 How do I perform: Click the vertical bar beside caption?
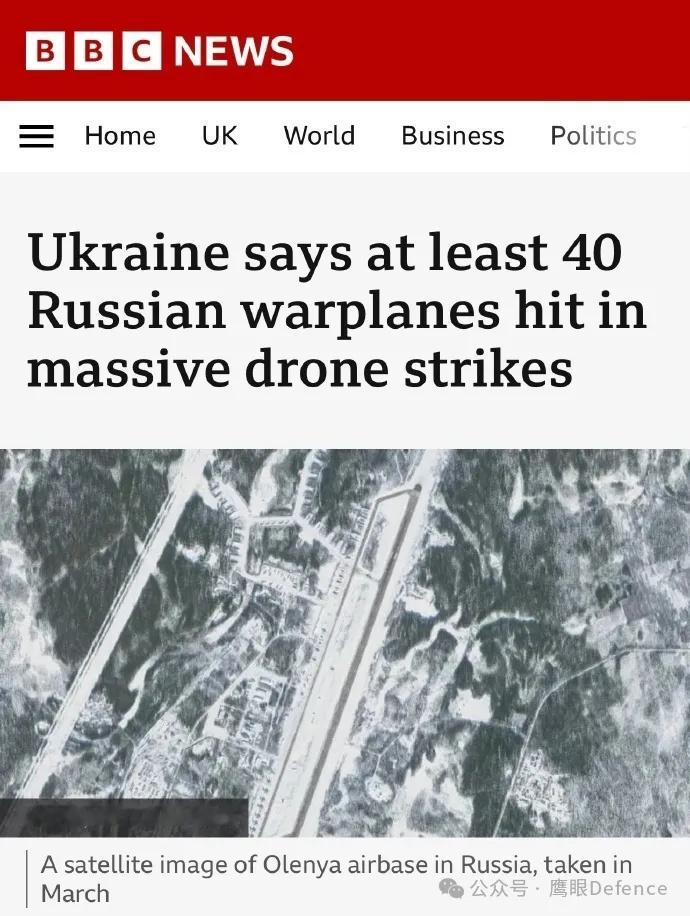pyautogui.click(x=27, y=879)
